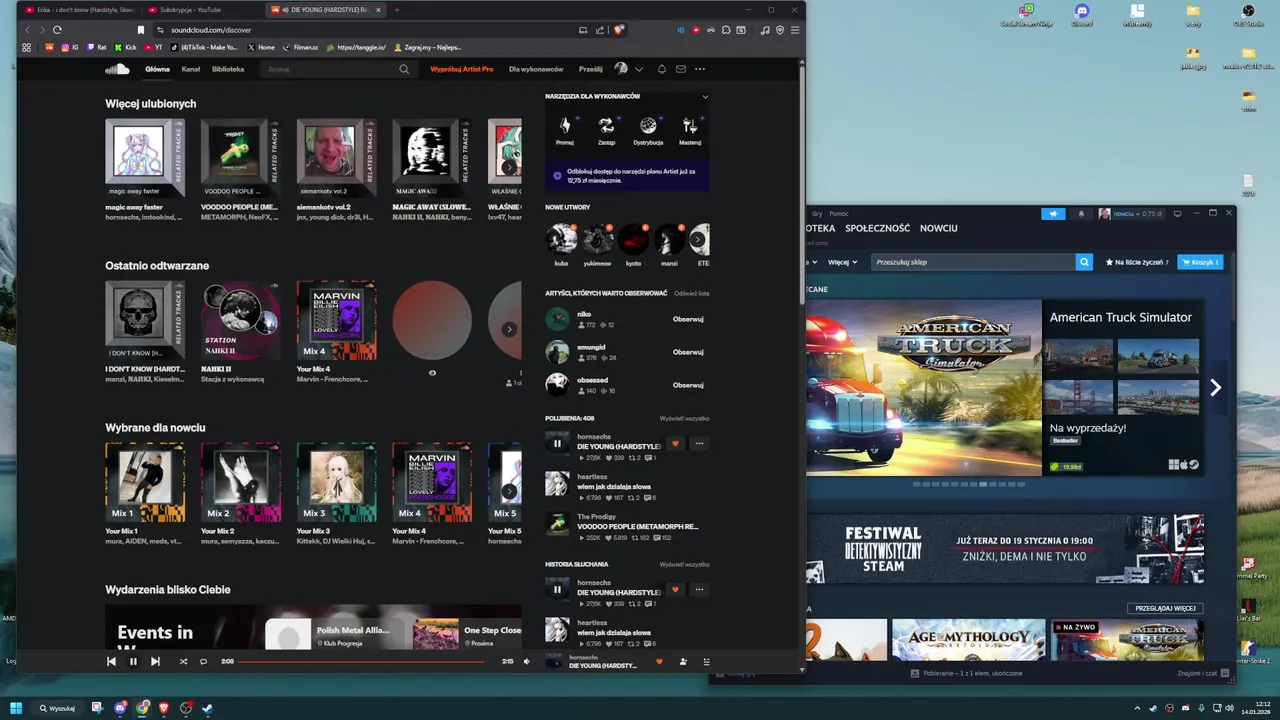Reload the page in the browser toolbar
This screenshot has height=720, width=1280.
tap(57, 30)
